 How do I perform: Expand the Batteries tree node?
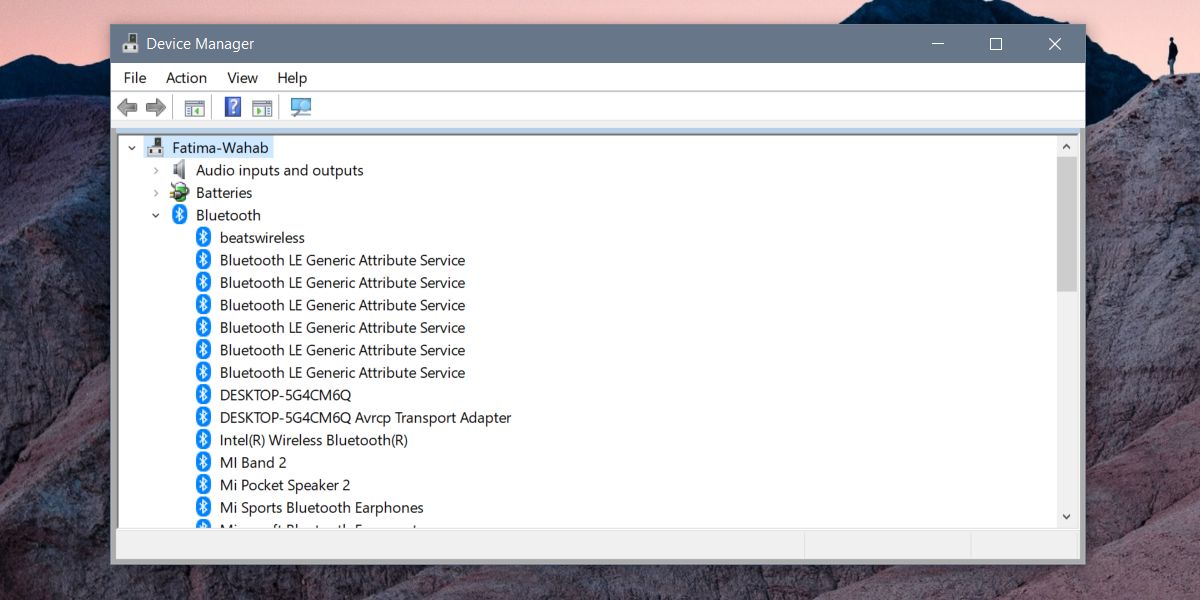[155, 193]
